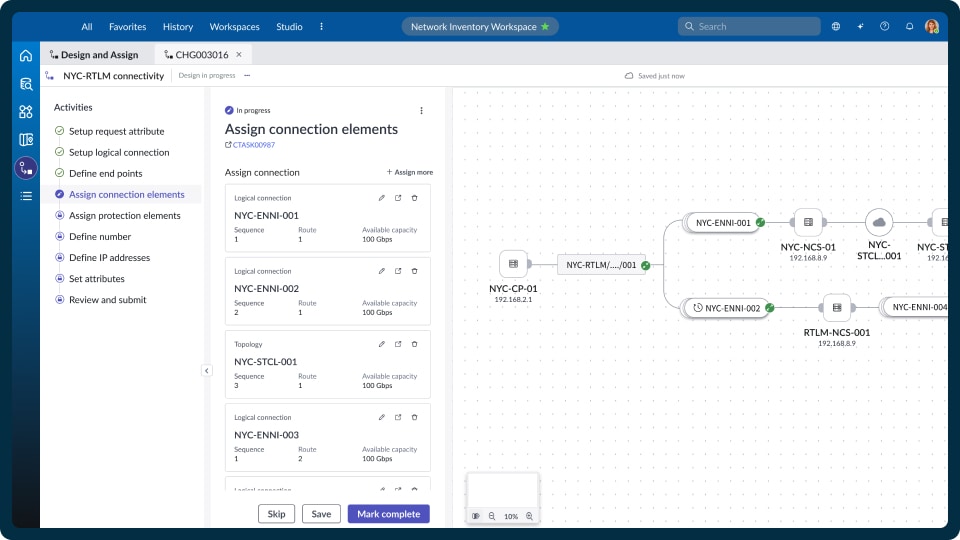This screenshot has height=540, width=960.
Task: Favorite star on Network Inventory Workspace
Action: point(545,26)
